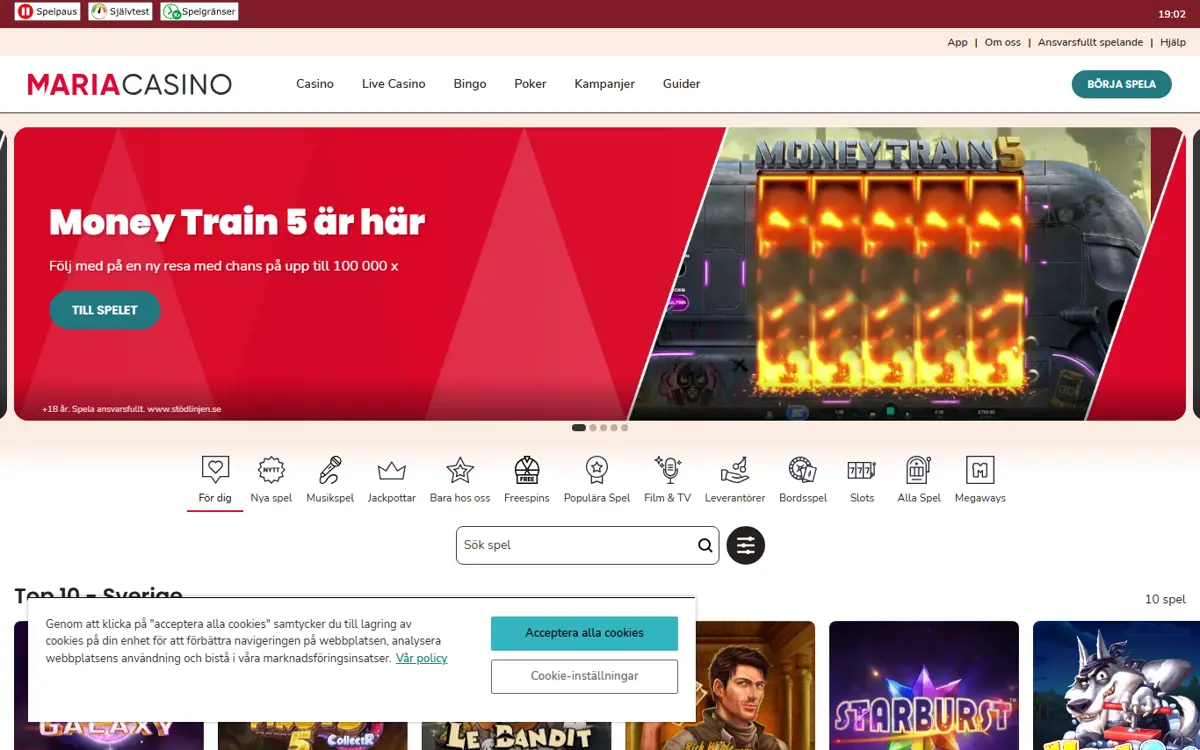
Task: Open the Nya spel category
Action: pos(271,480)
